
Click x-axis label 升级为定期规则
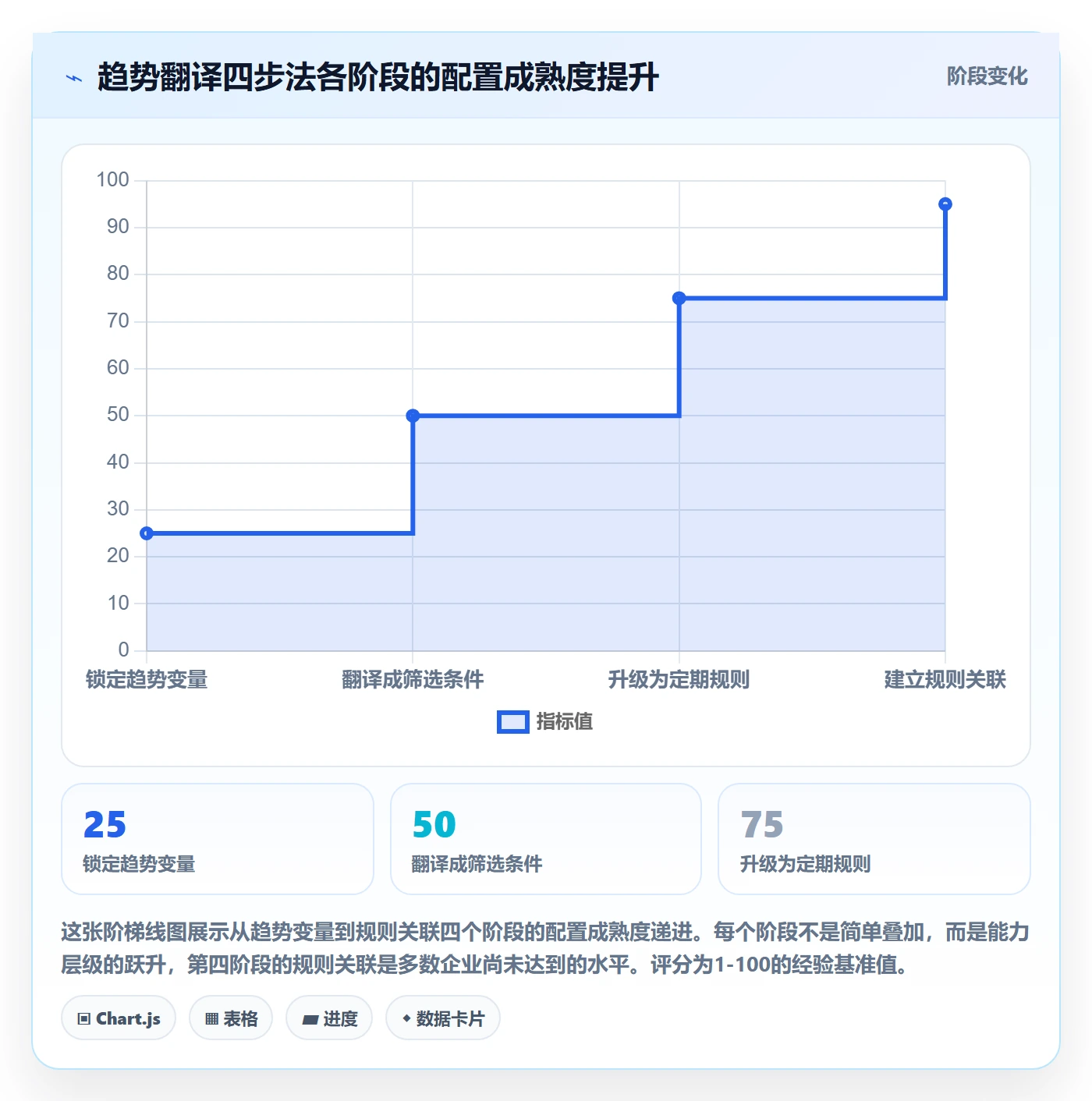pyautogui.click(x=679, y=680)
